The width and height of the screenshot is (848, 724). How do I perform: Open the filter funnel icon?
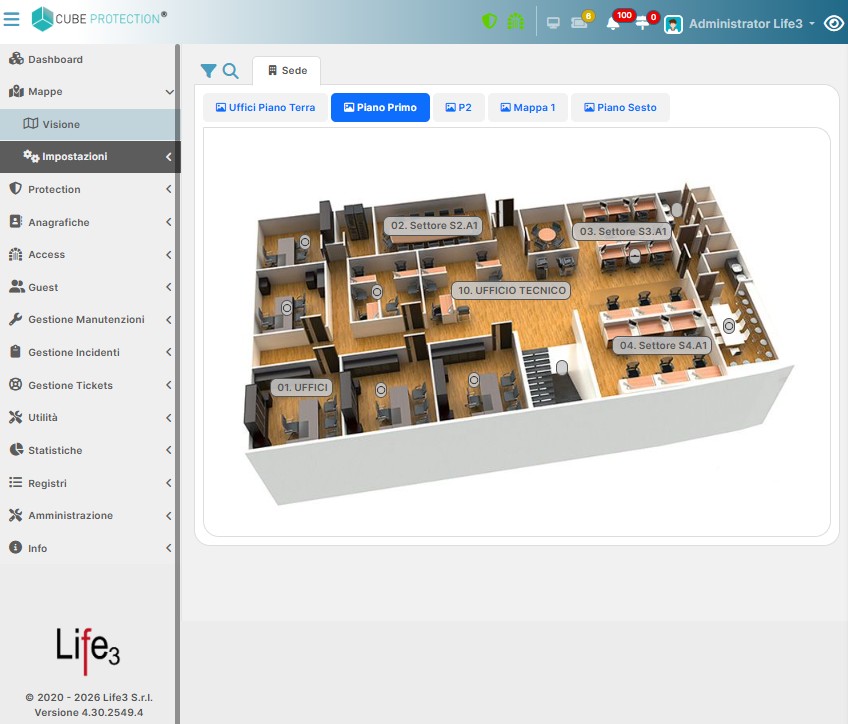pos(208,71)
